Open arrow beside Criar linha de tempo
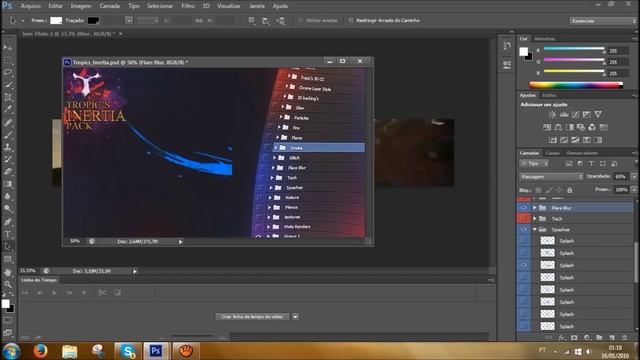This screenshot has height=360, width=640. click(x=295, y=317)
